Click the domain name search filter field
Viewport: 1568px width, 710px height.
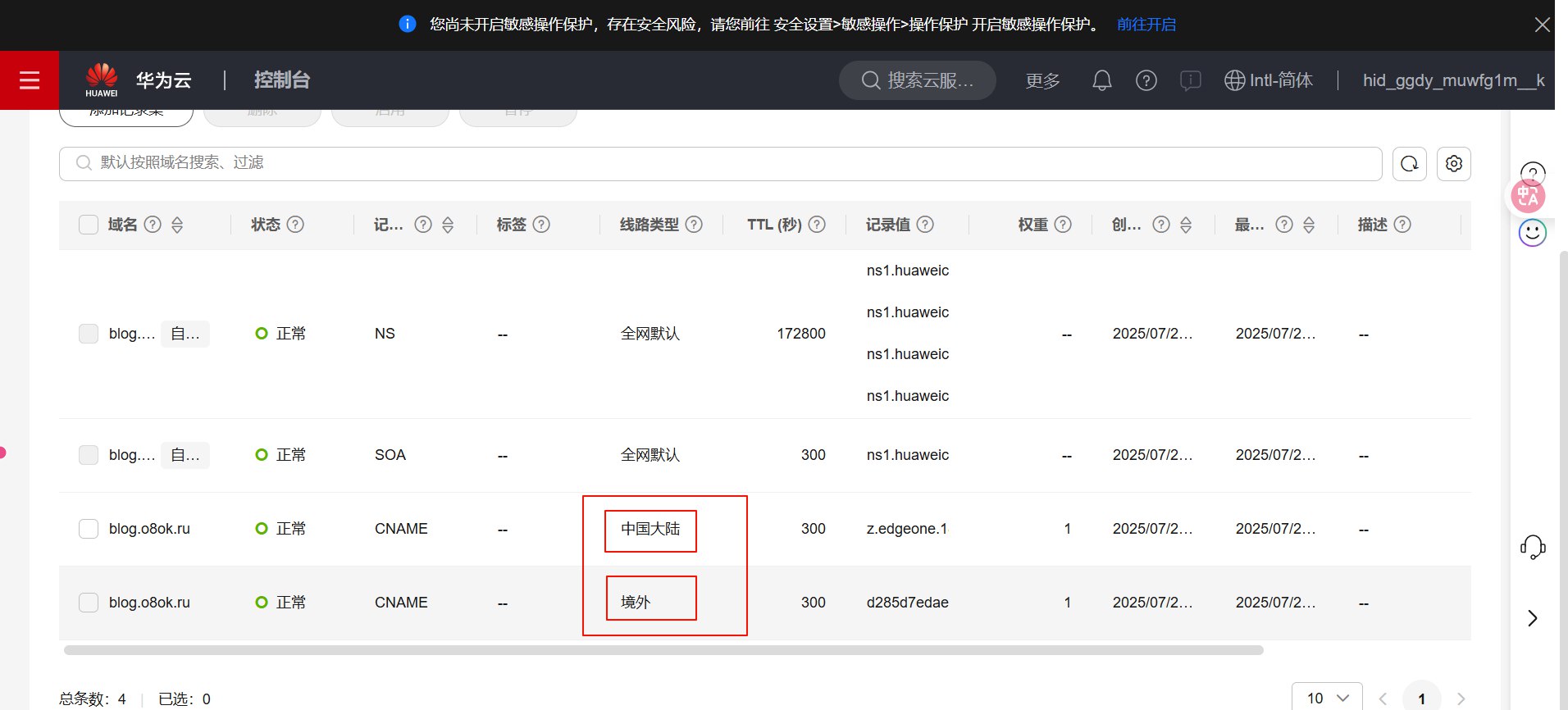coord(720,163)
